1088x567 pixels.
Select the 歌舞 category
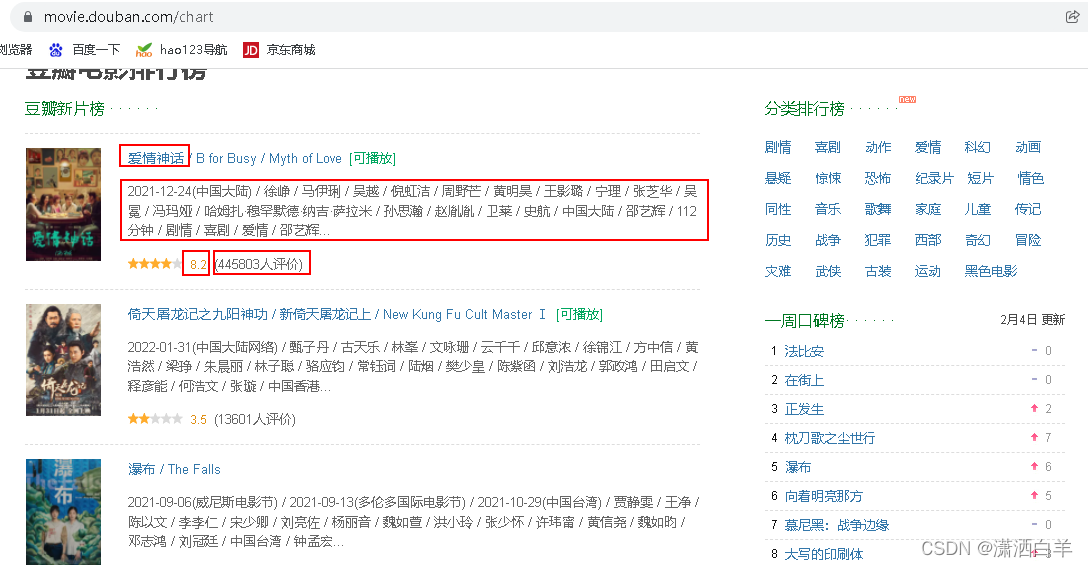(878, 209)
